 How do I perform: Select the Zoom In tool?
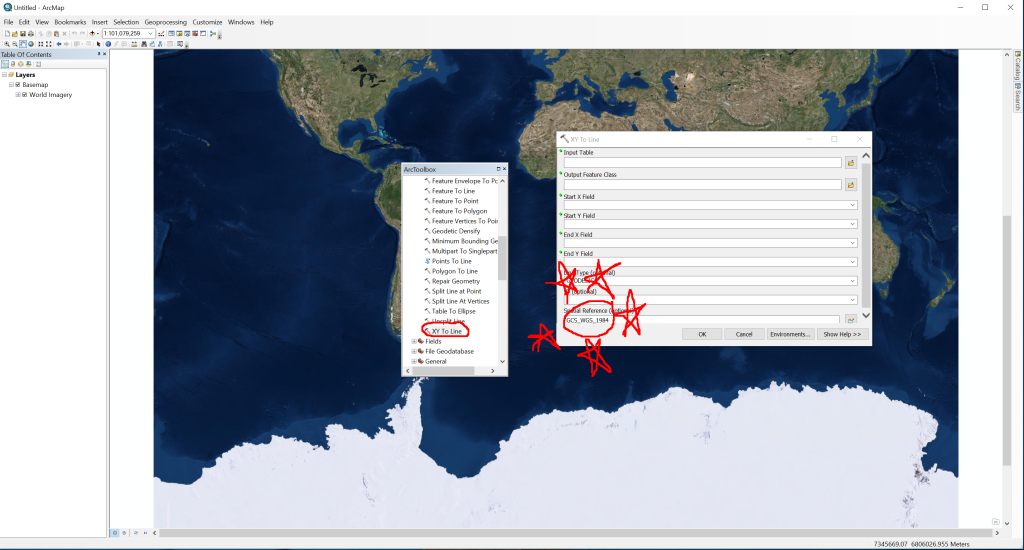(7, 44)
